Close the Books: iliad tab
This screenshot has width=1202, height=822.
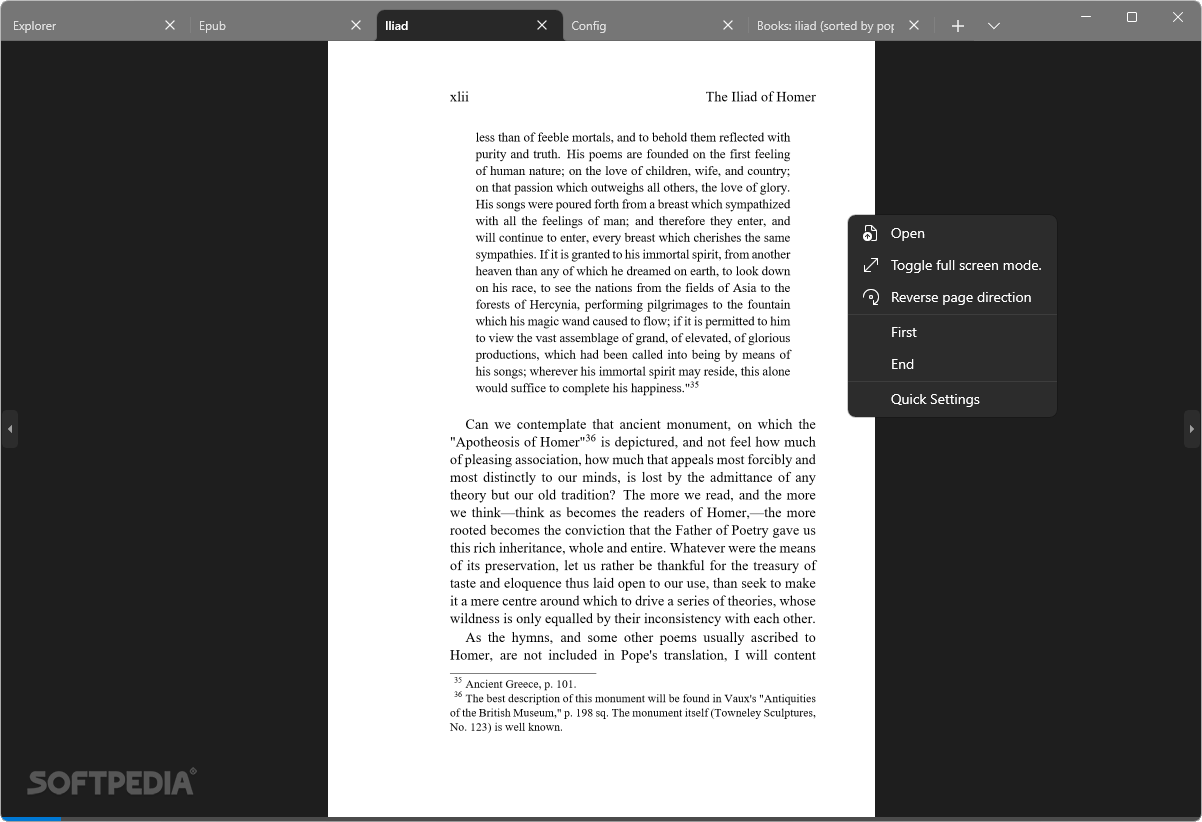[x=913, y=26]
